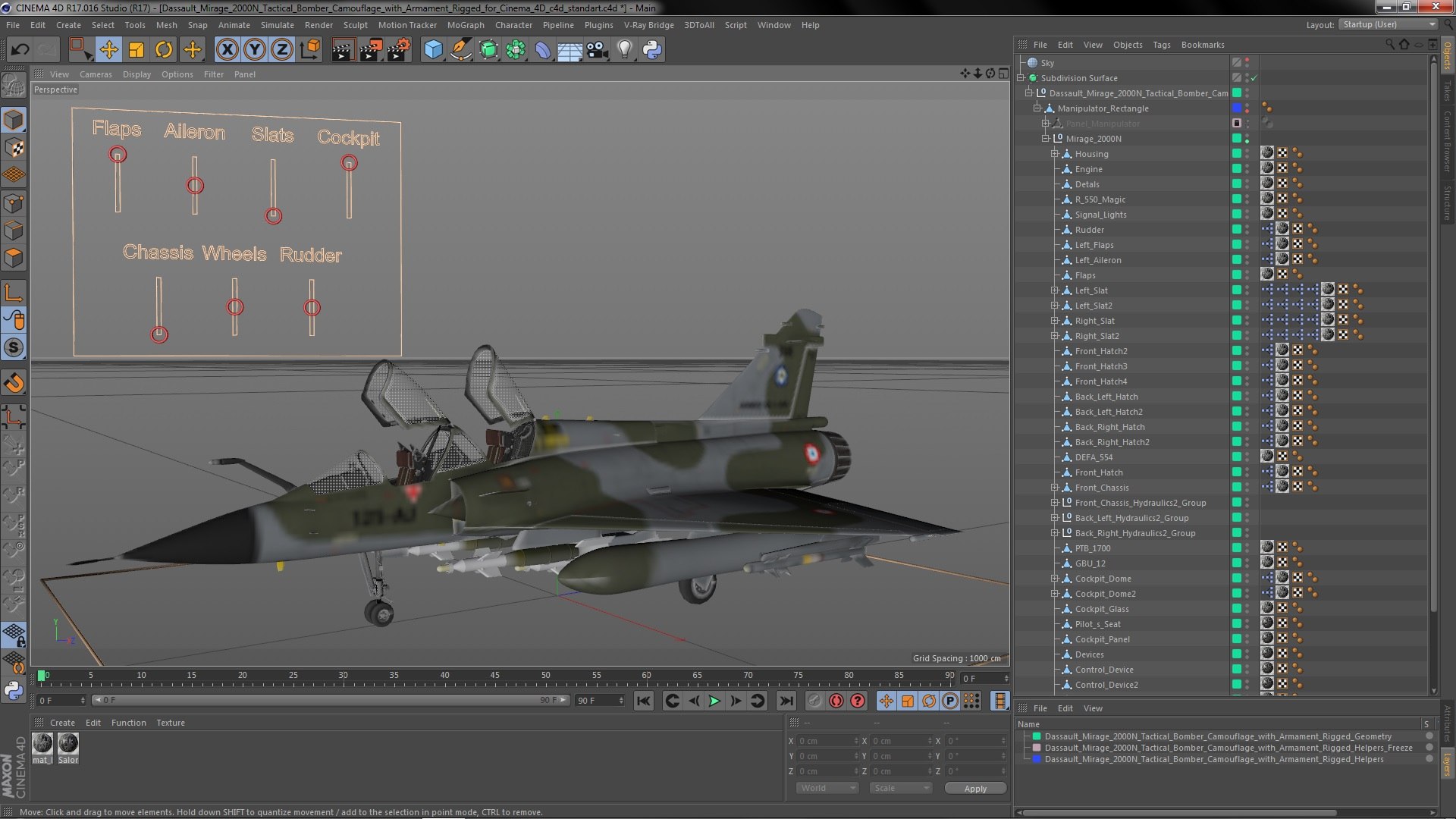This screenshot has width=1456, height=819.
Task: Open the Character menu
Action: coord(513,25)
